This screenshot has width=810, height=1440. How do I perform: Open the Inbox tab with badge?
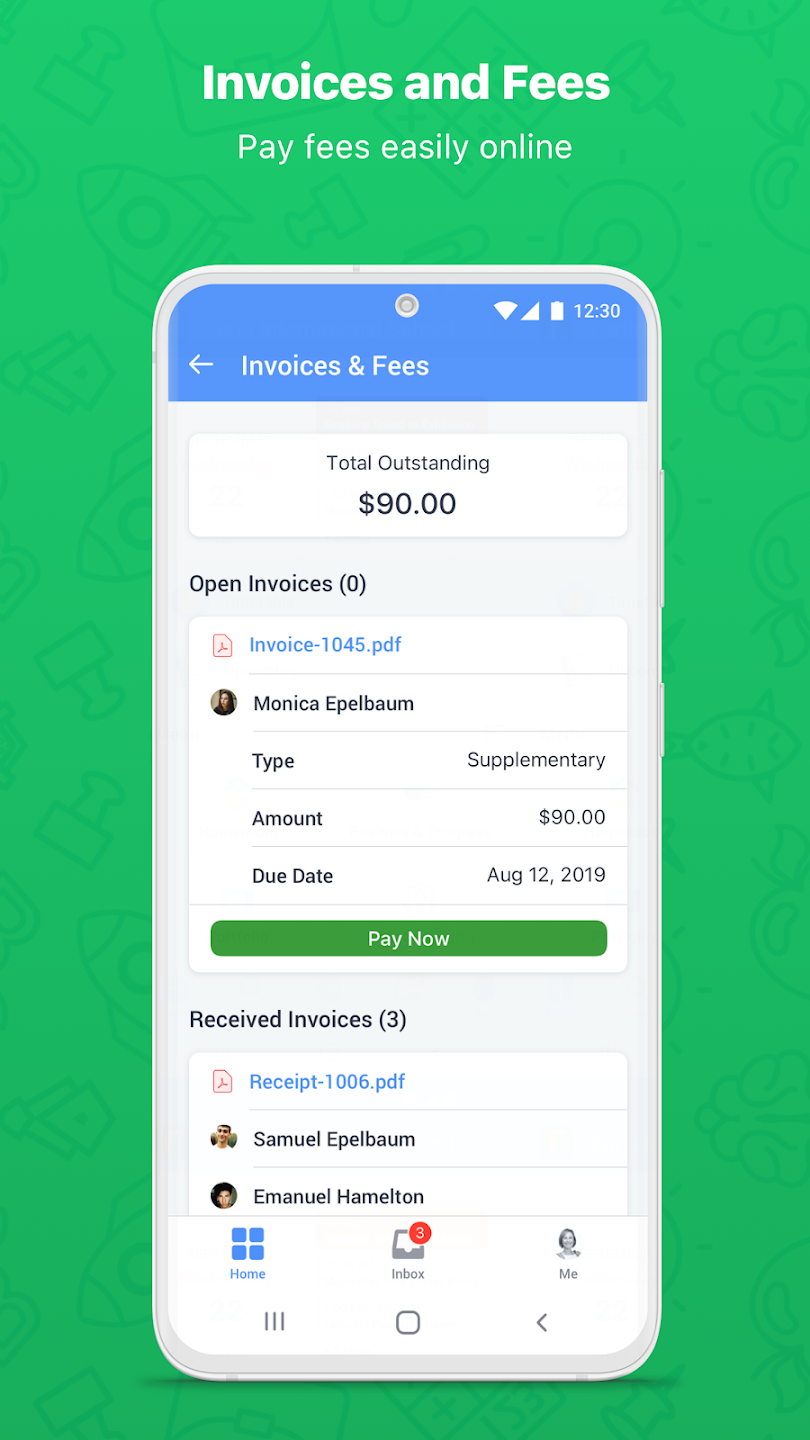tap(408, 1253)
